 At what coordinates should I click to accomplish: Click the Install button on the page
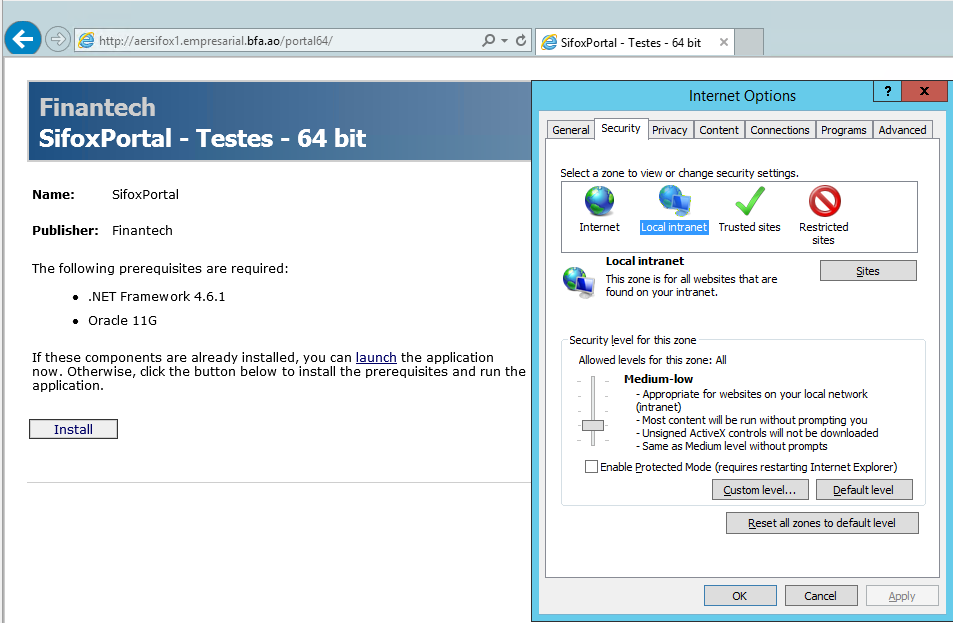click(74, 429)
